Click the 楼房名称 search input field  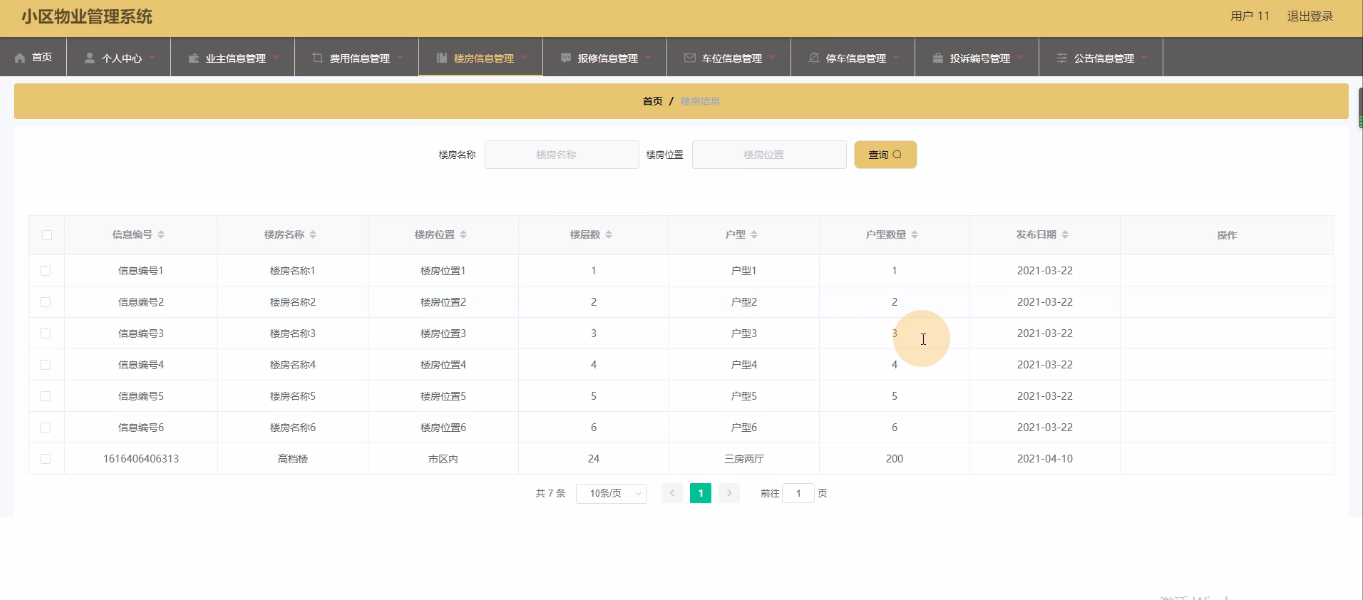click(561, 155)
